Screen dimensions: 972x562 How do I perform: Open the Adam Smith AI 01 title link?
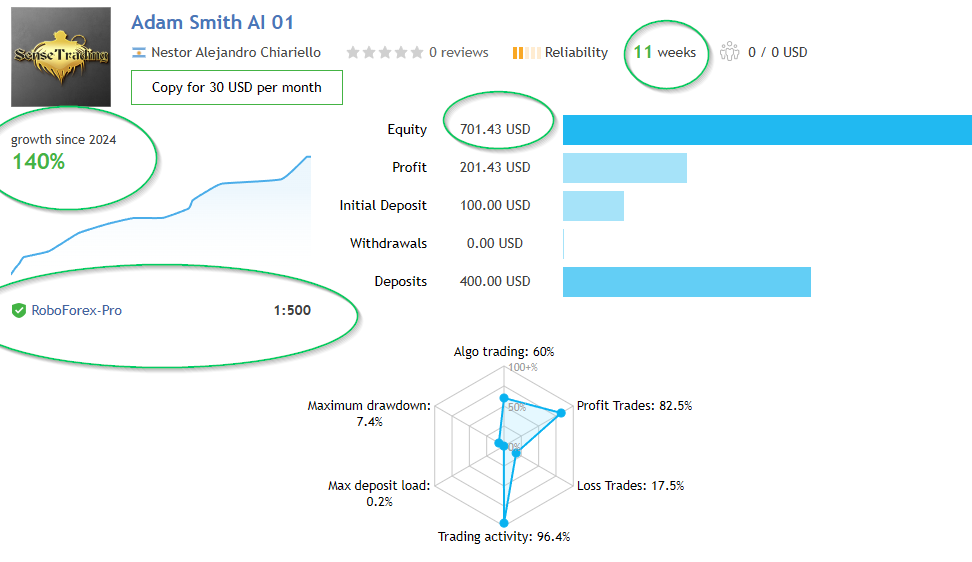[x=212, y=22]
